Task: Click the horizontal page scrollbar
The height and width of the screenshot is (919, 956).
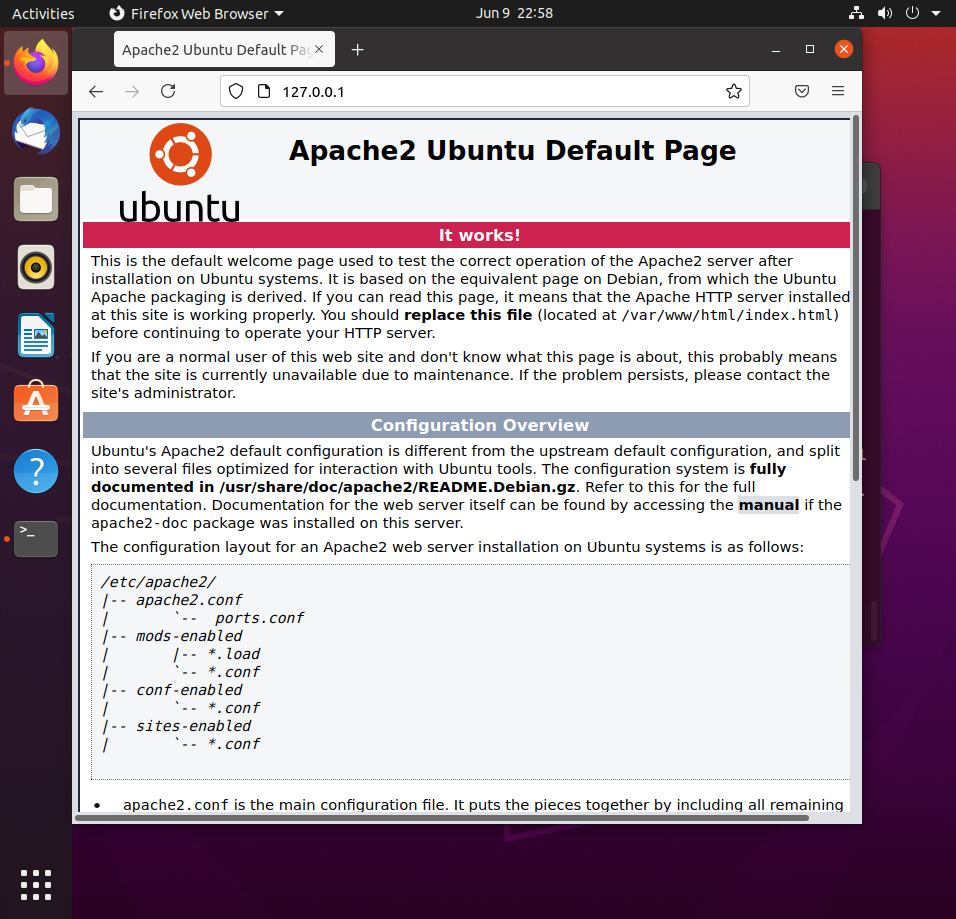Action: point(442,818)
